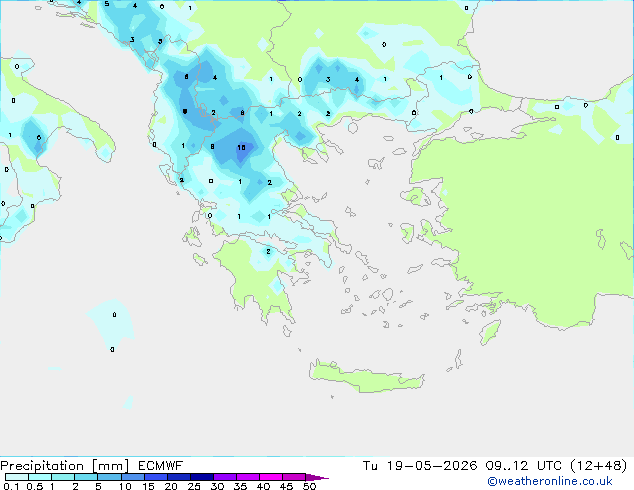Click the 25 to 30 mm legend swatch
This screenshot has width=634, height=490.
coord(202,477)
